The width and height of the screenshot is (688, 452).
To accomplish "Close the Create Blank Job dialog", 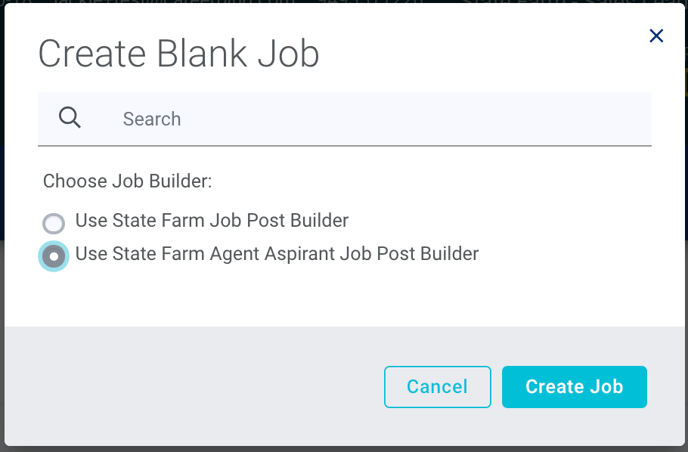I will pos(656,36).
